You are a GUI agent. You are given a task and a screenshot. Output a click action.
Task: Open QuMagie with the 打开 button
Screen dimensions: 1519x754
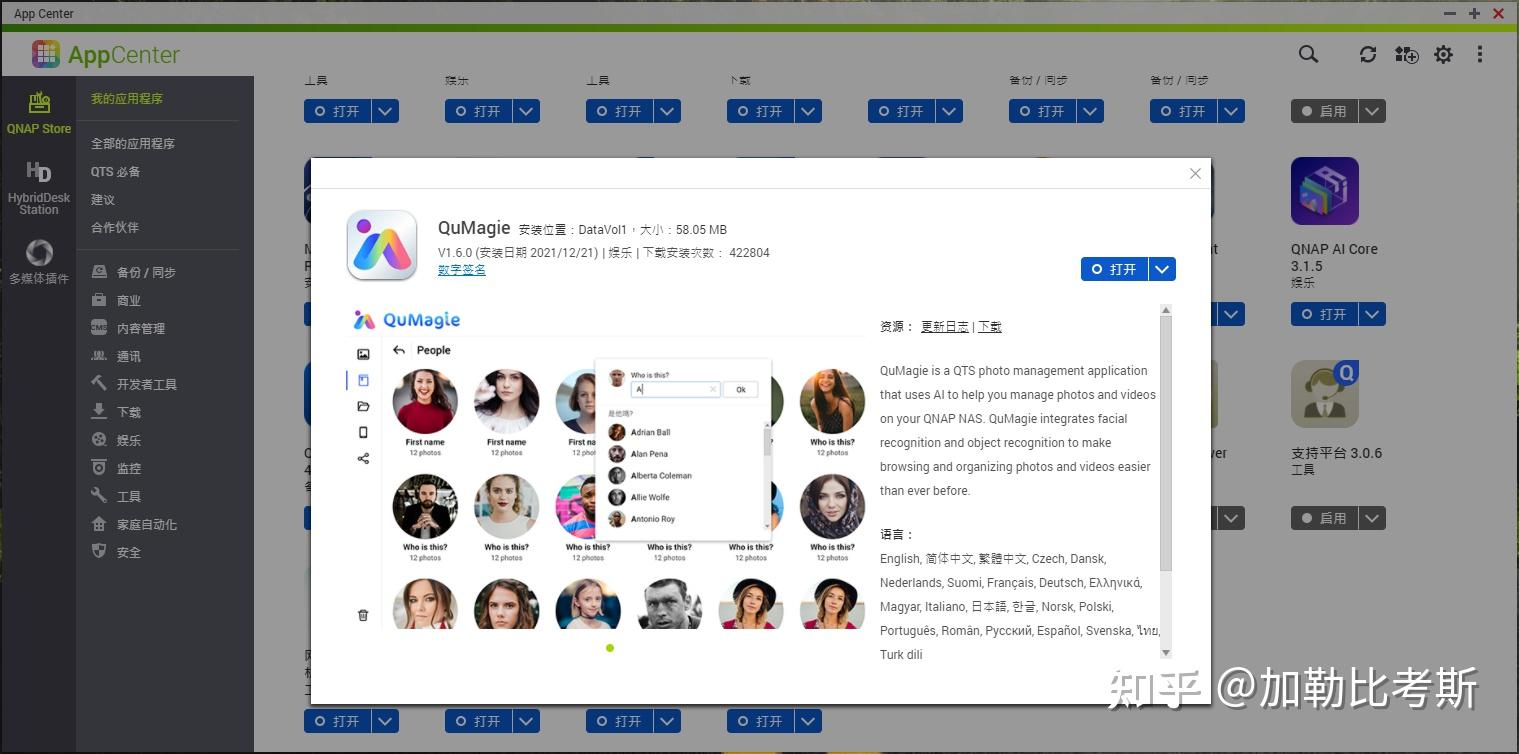pos(1115,269)
